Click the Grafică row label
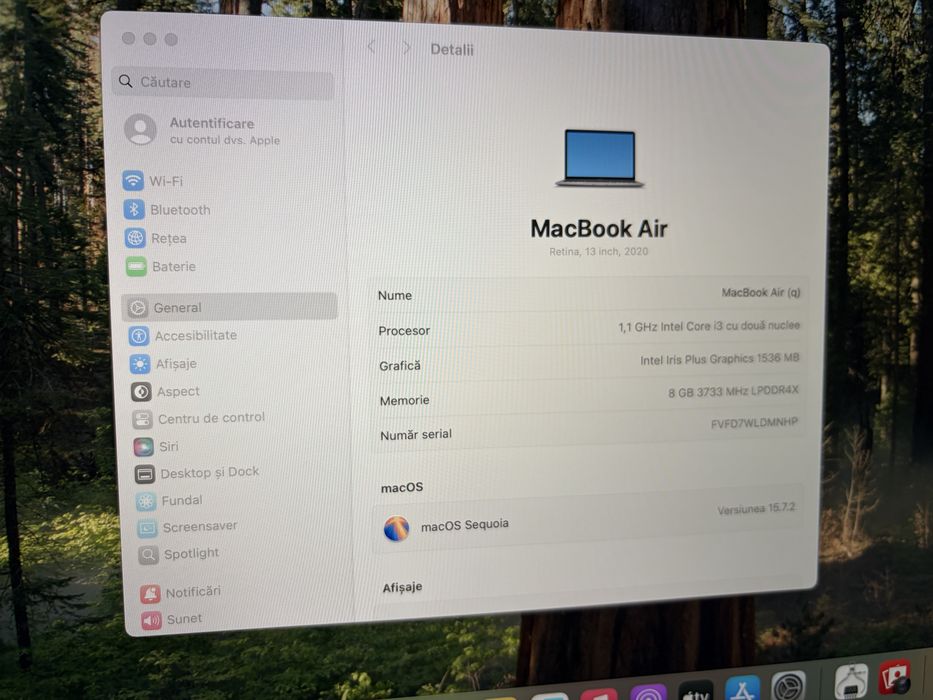 (x=400, y=366)
